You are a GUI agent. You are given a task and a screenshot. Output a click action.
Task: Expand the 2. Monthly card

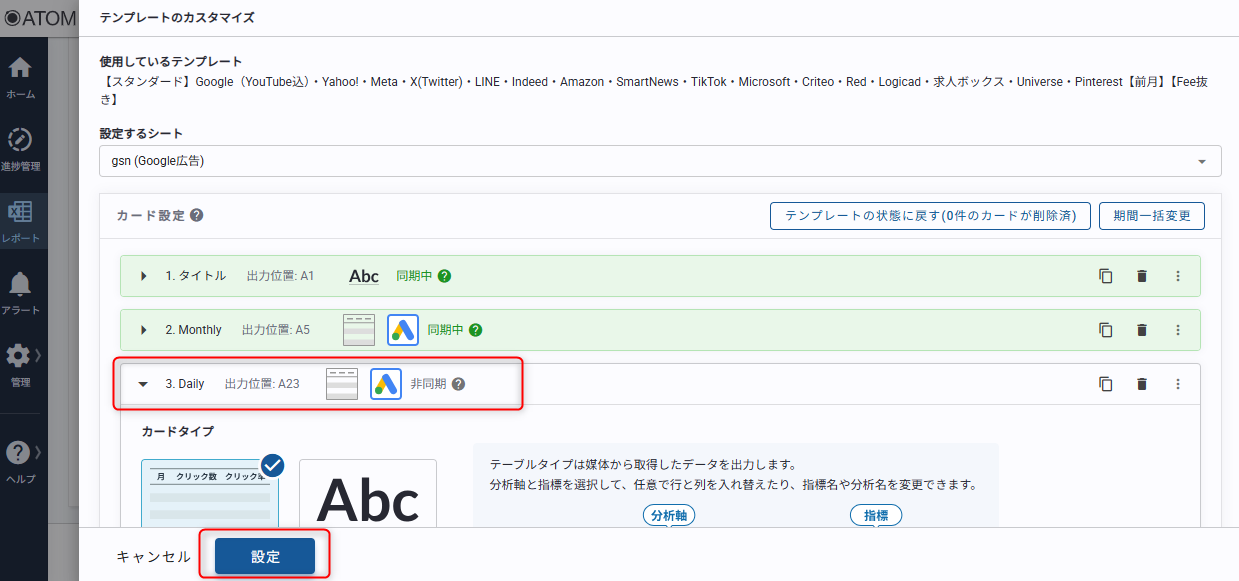[x=144, y=330]
